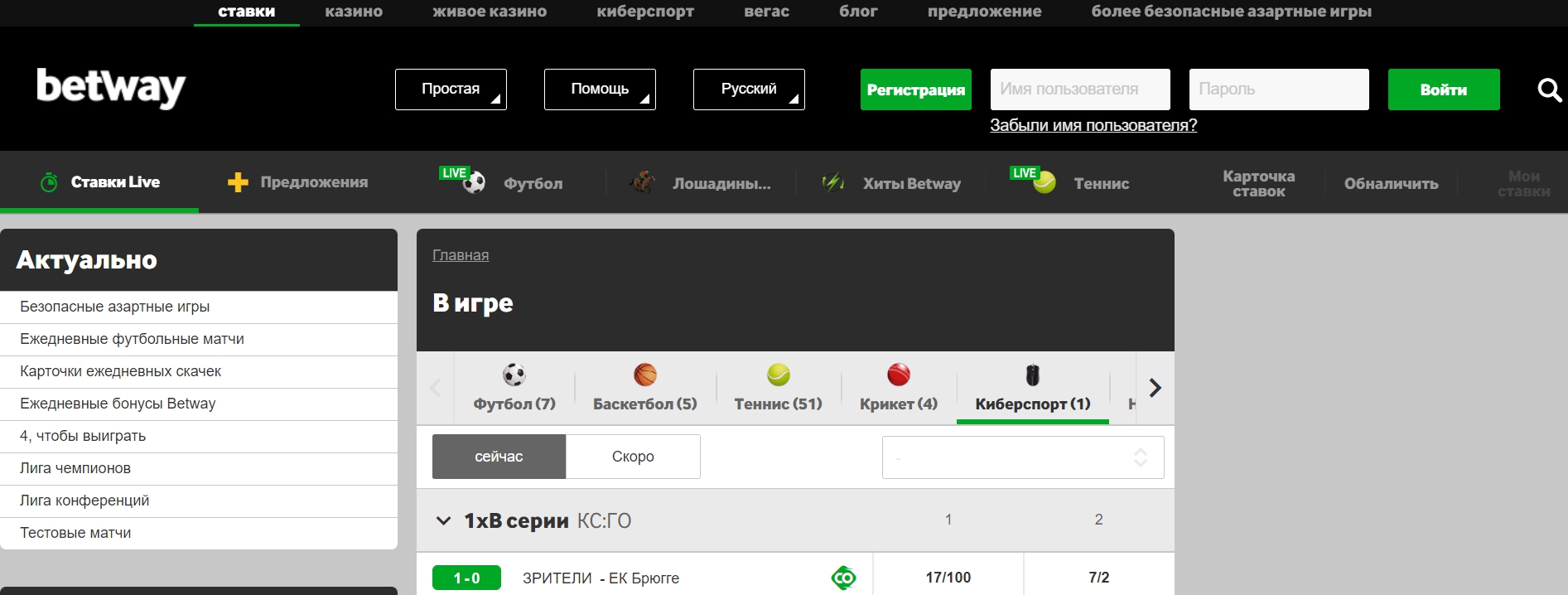
Task: Open the 'Простая' odds format dropdown
Action: pos(451,89)
